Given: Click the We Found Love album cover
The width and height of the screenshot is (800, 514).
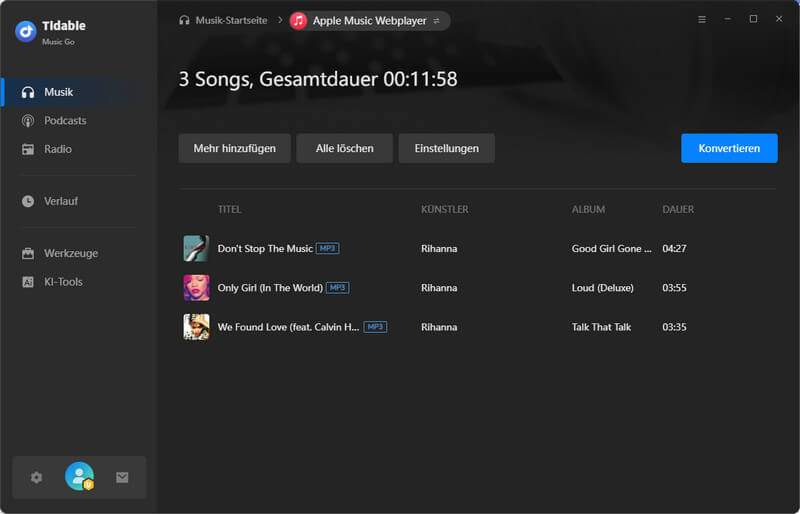Looking at the screenshot, I should (x=196, y=327).
